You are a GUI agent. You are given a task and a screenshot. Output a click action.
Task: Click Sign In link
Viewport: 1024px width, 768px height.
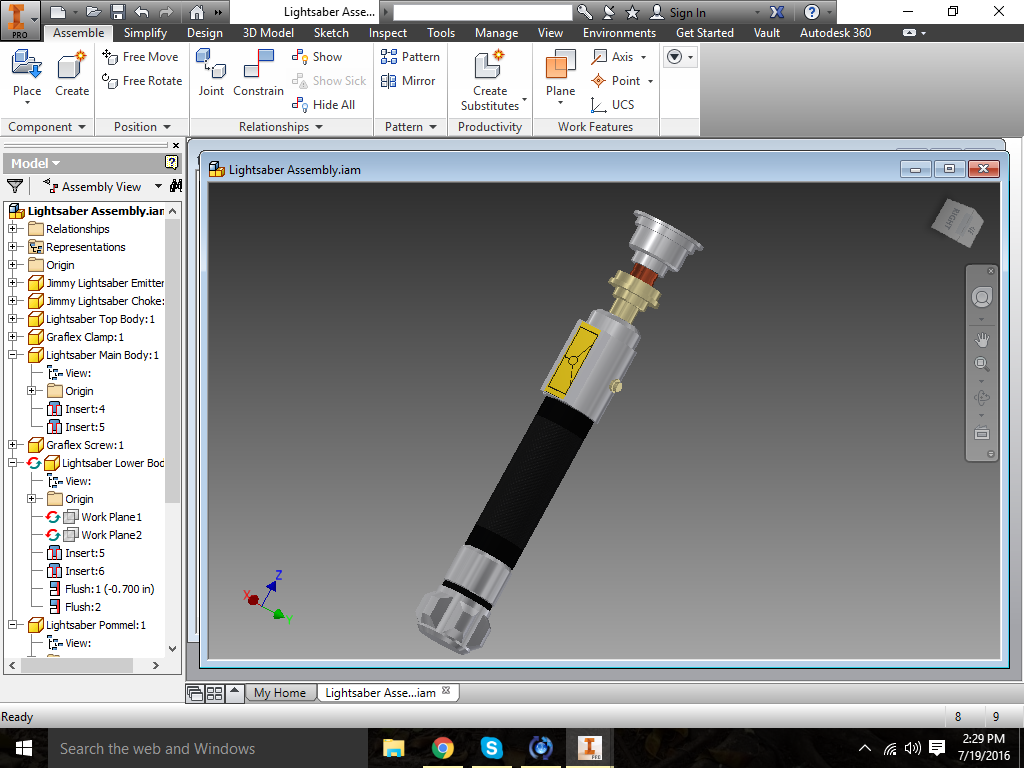[x=679, y=12]
